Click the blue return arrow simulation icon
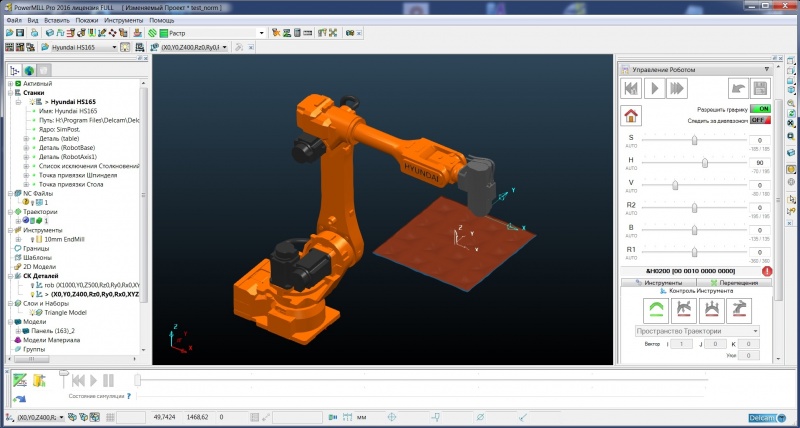Image resolution: width=800 pixels, height=428 pixels. (x=19, y=398)
